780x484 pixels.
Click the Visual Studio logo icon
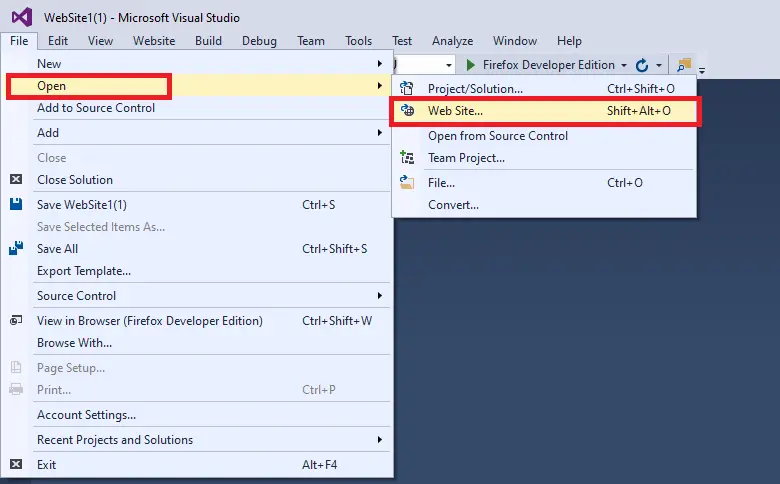pyautogui.click(x=22, y=17)
